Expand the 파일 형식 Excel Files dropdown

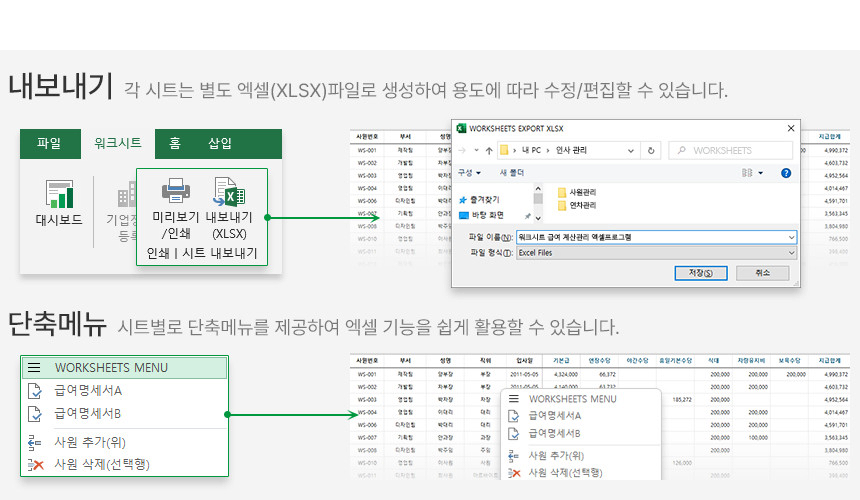coord(791,253)
